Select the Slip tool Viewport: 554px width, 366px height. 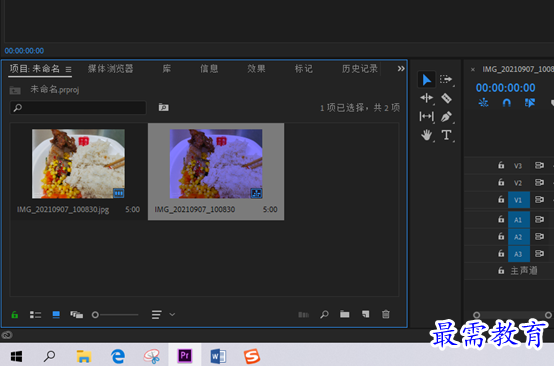pos(426,116)
